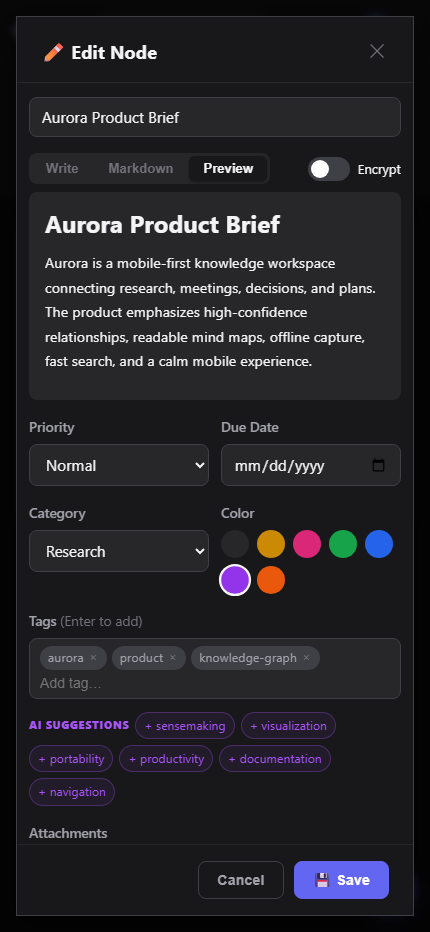Pick the pink color swatch
This screenshot has height=932, width=430.
pyautogui.click(x=307, y=544)
